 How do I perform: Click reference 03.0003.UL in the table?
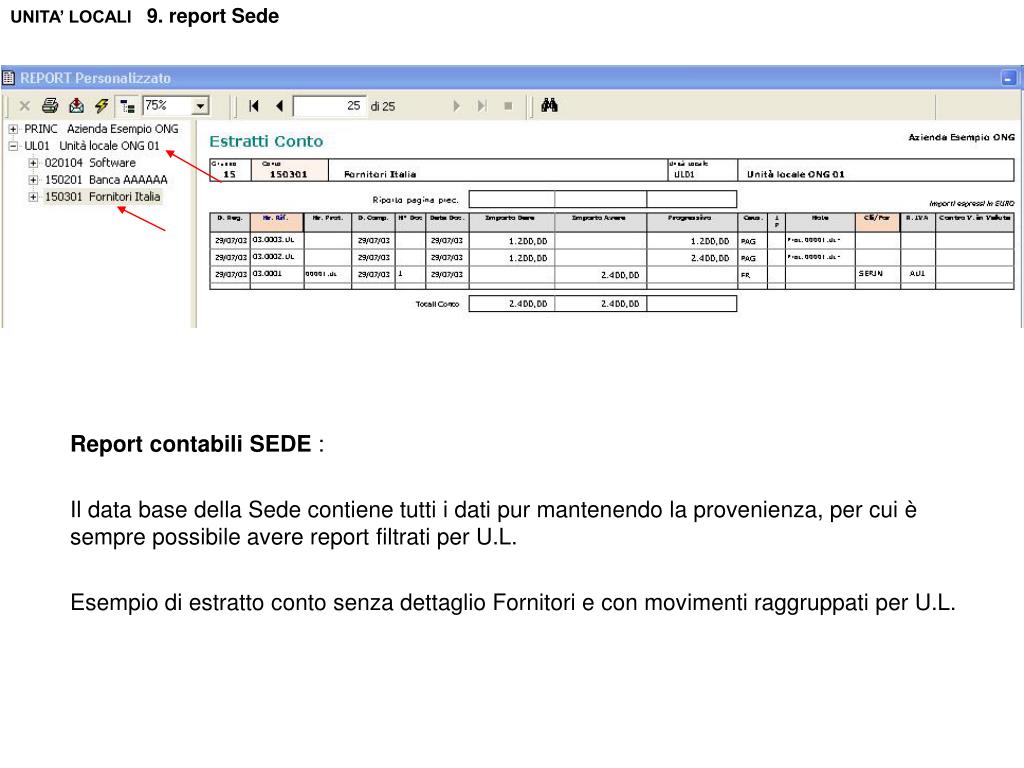[x=274, y=240]
